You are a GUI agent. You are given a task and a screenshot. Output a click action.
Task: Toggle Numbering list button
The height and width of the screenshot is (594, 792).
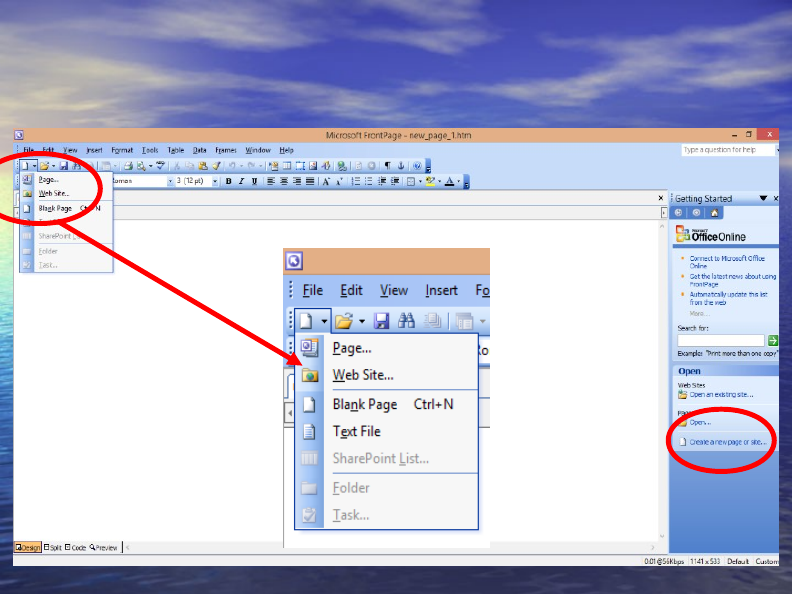[356, 181]
